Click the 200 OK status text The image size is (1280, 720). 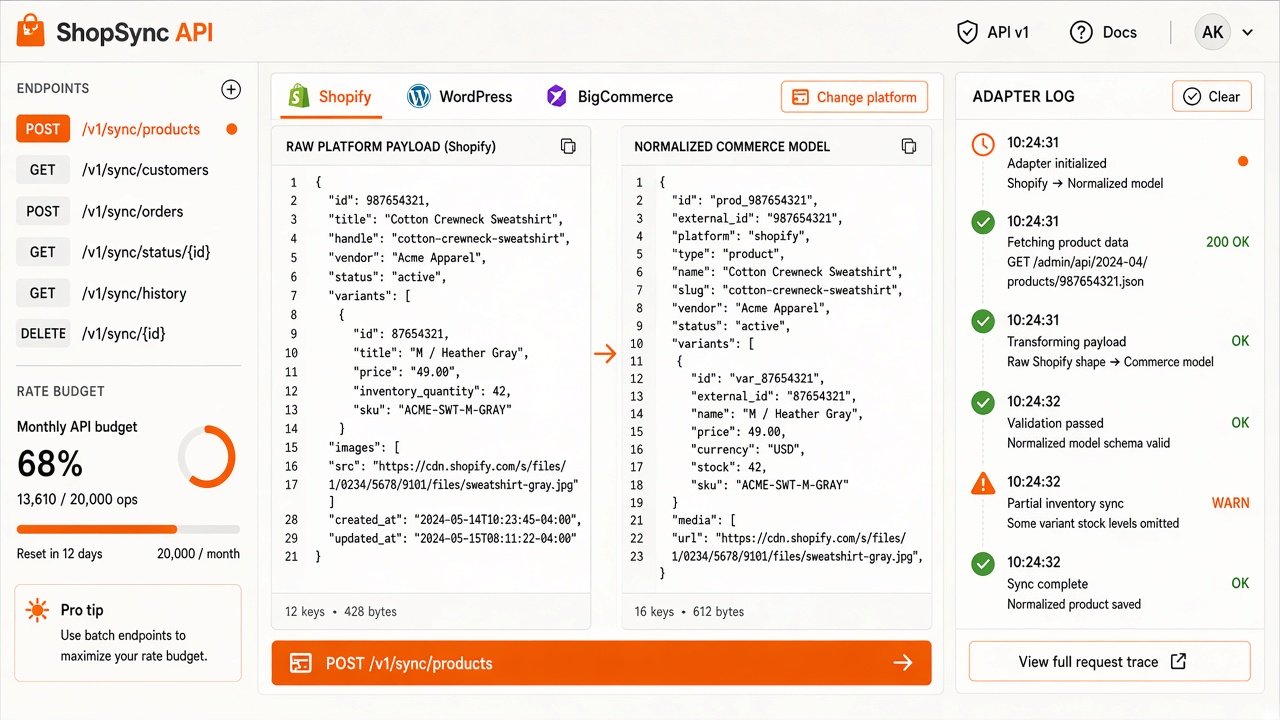click(x=1227, y=242)
